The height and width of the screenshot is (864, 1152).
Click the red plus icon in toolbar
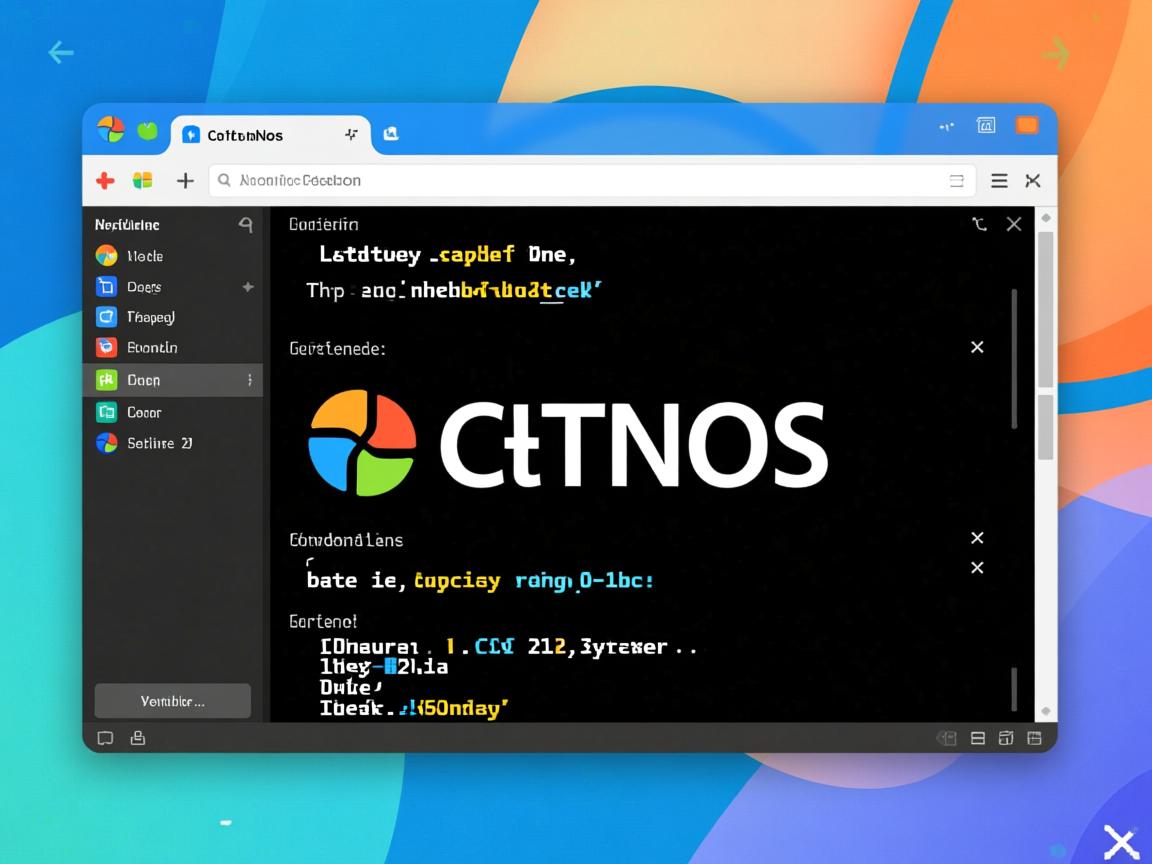click(x=105, y=181)
